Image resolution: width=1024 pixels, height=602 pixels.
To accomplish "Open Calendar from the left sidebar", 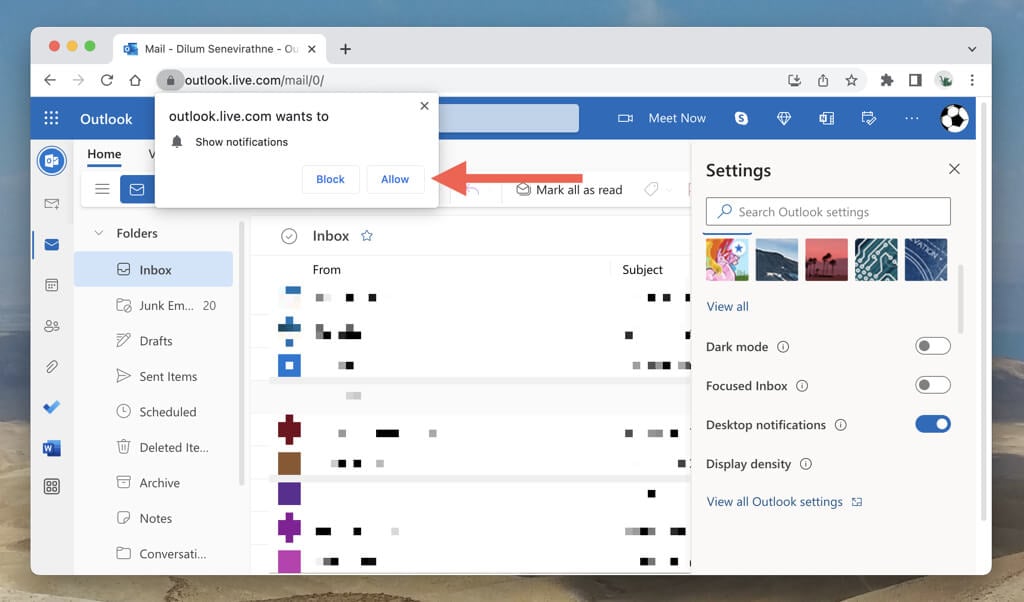I will pyautogui.click(x=52, y=285).
